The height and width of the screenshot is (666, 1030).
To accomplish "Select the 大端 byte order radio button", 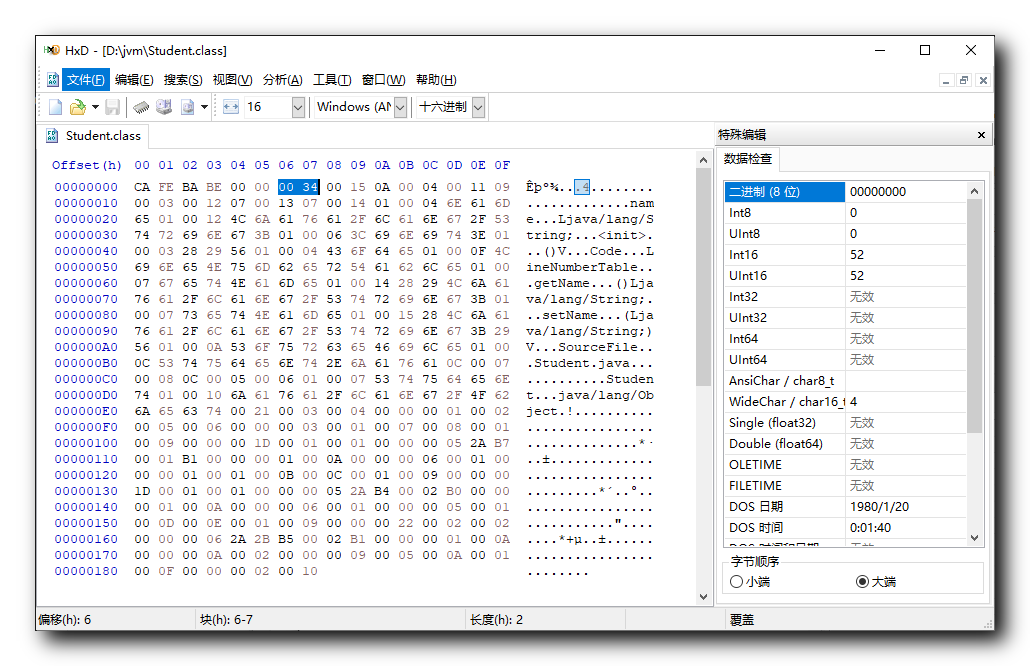I will 863,582.
